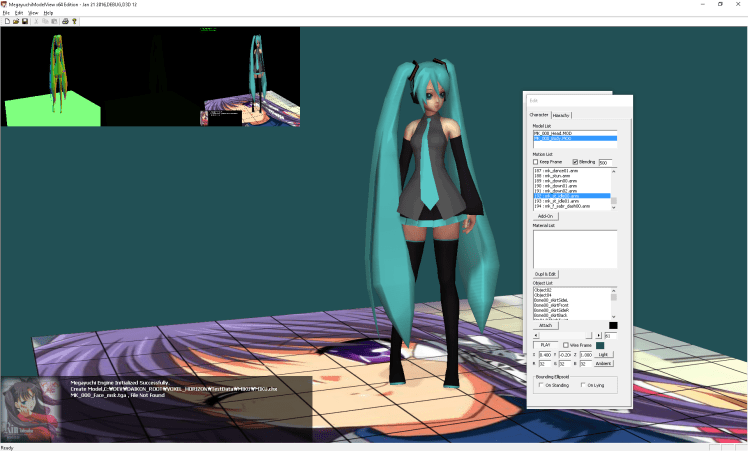Click the ambient R value field

click(545, 364)
